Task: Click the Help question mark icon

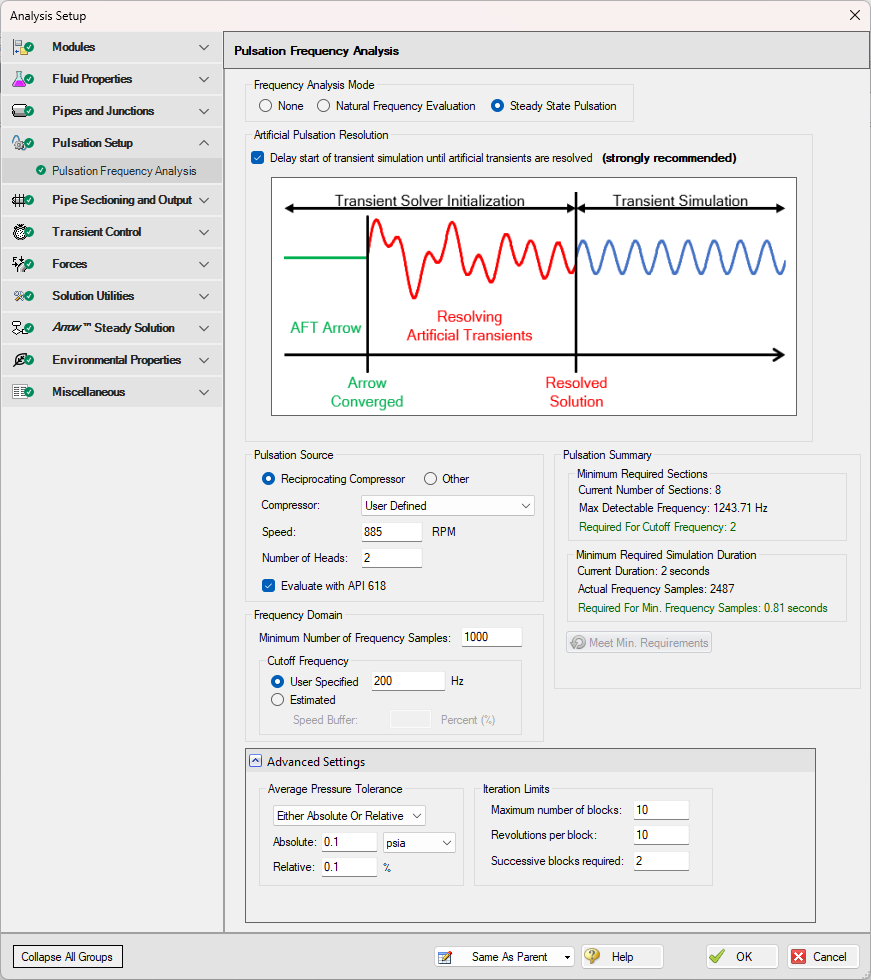Action: tap(592, 956)
